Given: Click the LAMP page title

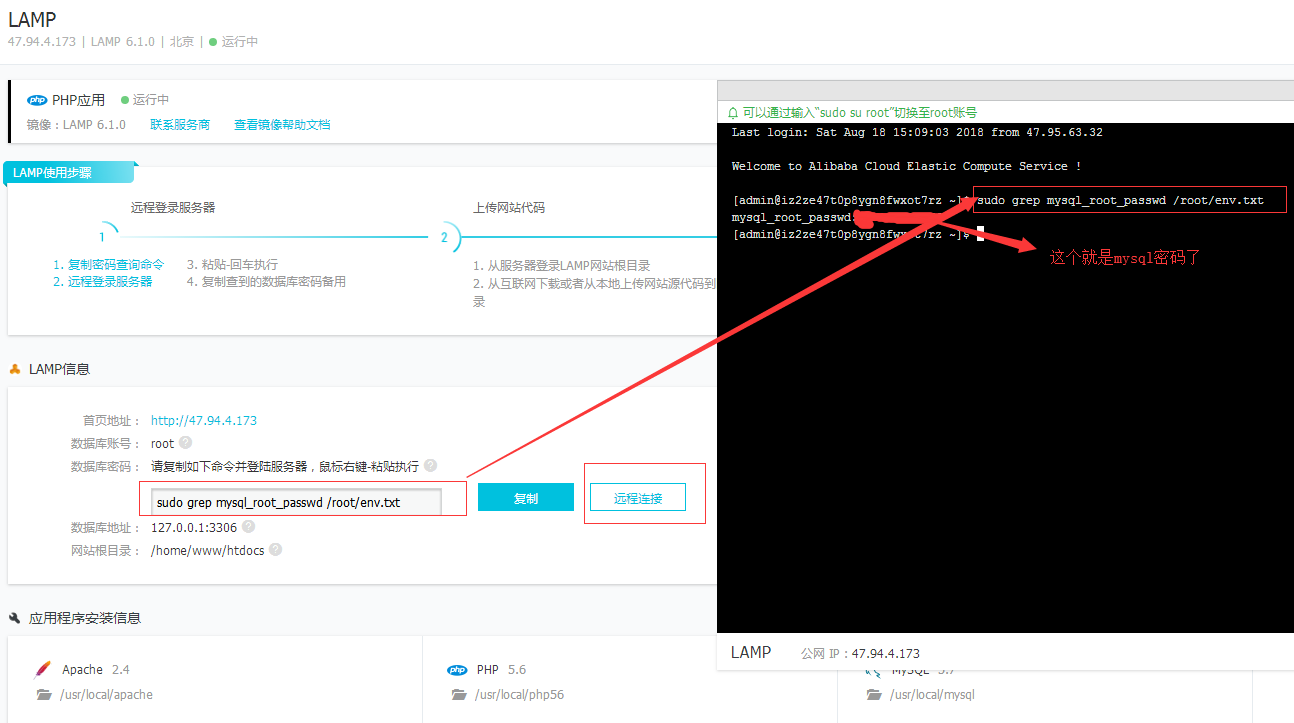Looking at the screenshot, I should click(x=32, y=19).
